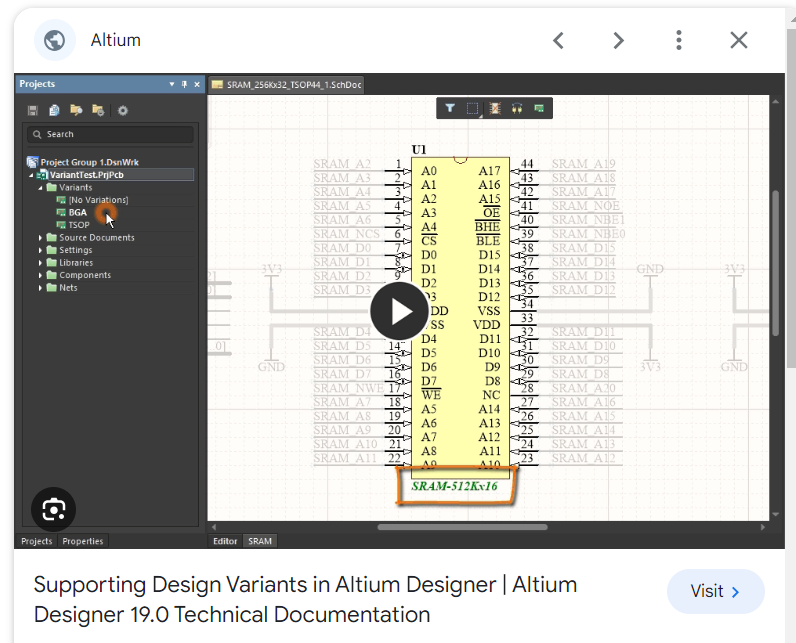This screenshot has height=643, width=796.
Task: Click the vertical scrollbar thumb of schematic
Action: tap(775, 263)
